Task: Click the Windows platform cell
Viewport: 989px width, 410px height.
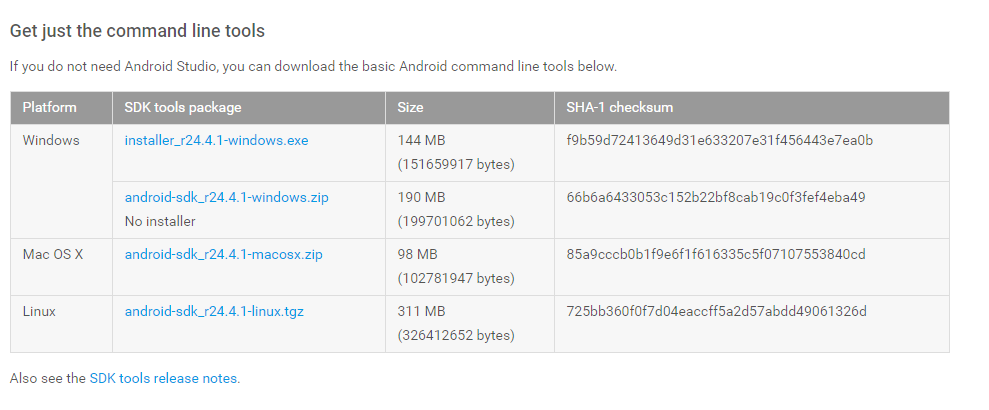Action: coord(50,141)
